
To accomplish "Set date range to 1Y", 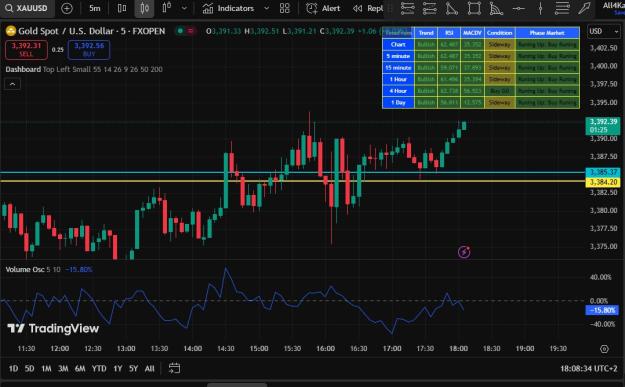I will (x=118, y=369).
